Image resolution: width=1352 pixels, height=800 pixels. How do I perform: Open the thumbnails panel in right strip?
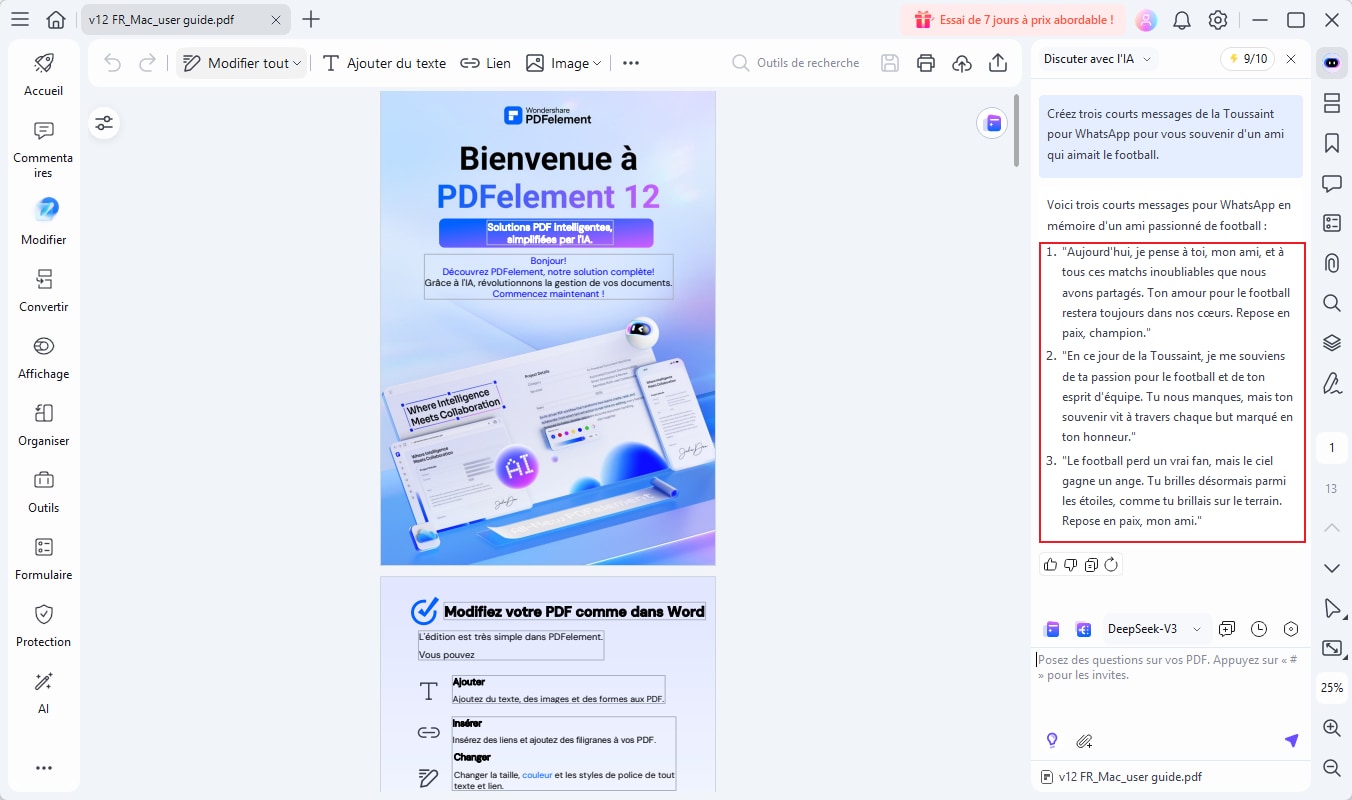[1331, 103]
